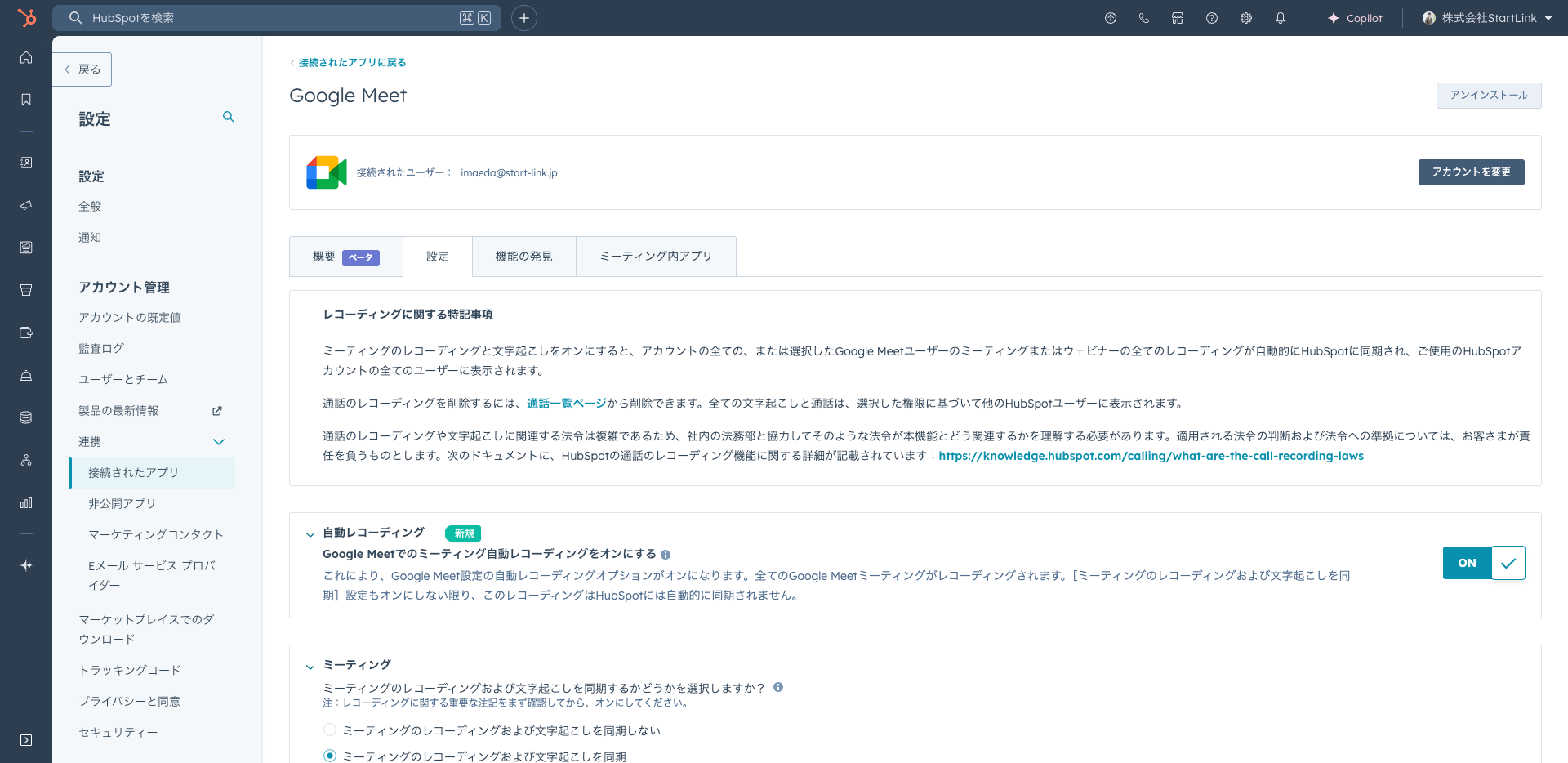Click the アンインストール button
This screenshot has height=763, width=1568.
click(x=1488, y=96)
